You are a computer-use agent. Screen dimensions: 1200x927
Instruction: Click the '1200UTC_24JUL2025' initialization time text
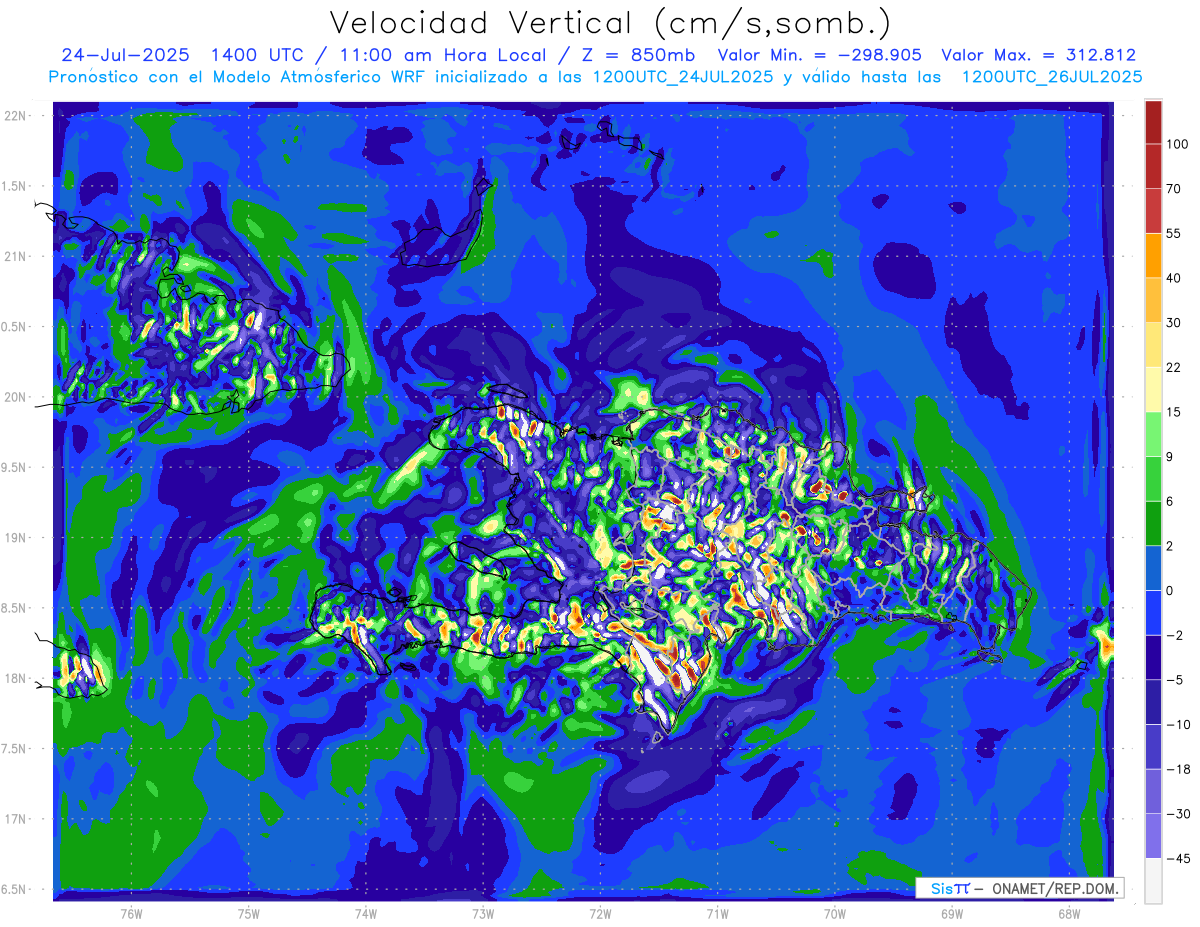click(682, 77)
